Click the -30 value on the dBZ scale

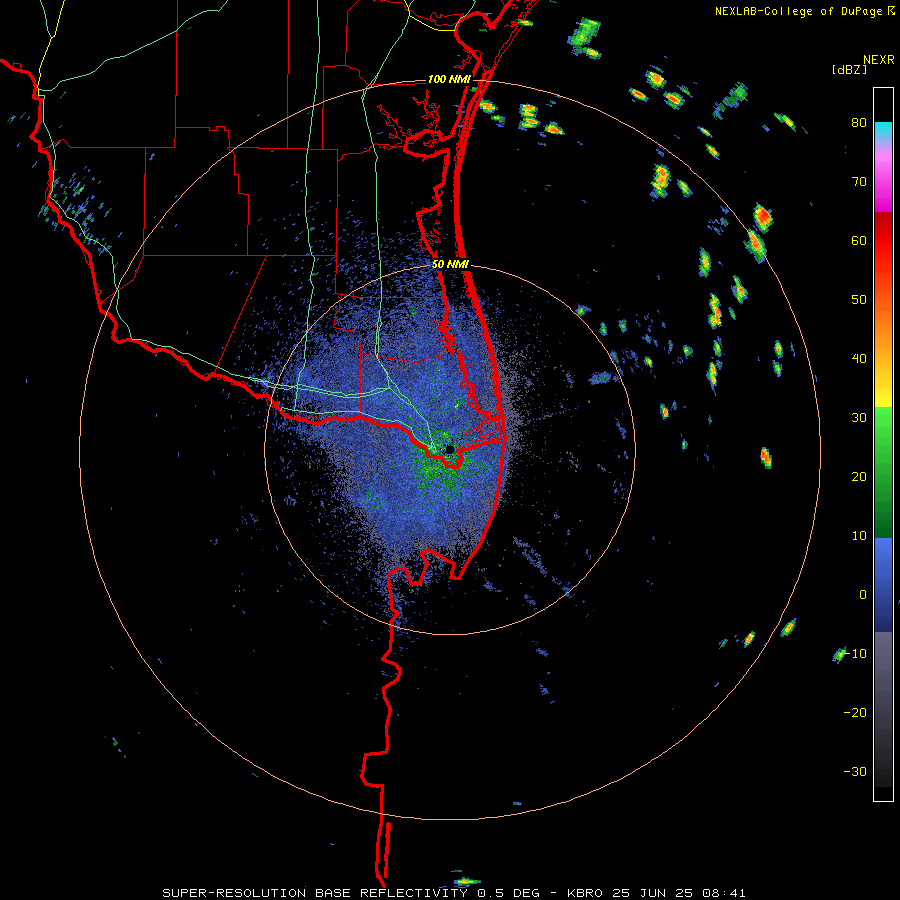click(x=855, y=771)
